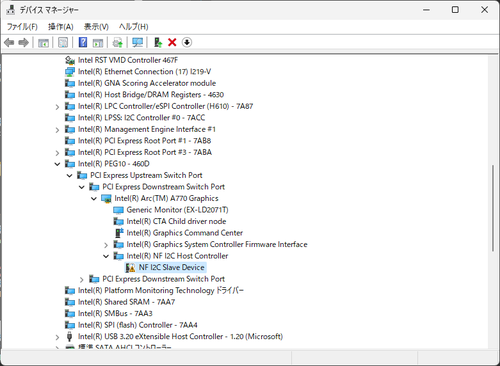Collapse the upper PCI Express Downstream Switch Port
The width and height of the screenshot is (500, 366).
[82, 187]
